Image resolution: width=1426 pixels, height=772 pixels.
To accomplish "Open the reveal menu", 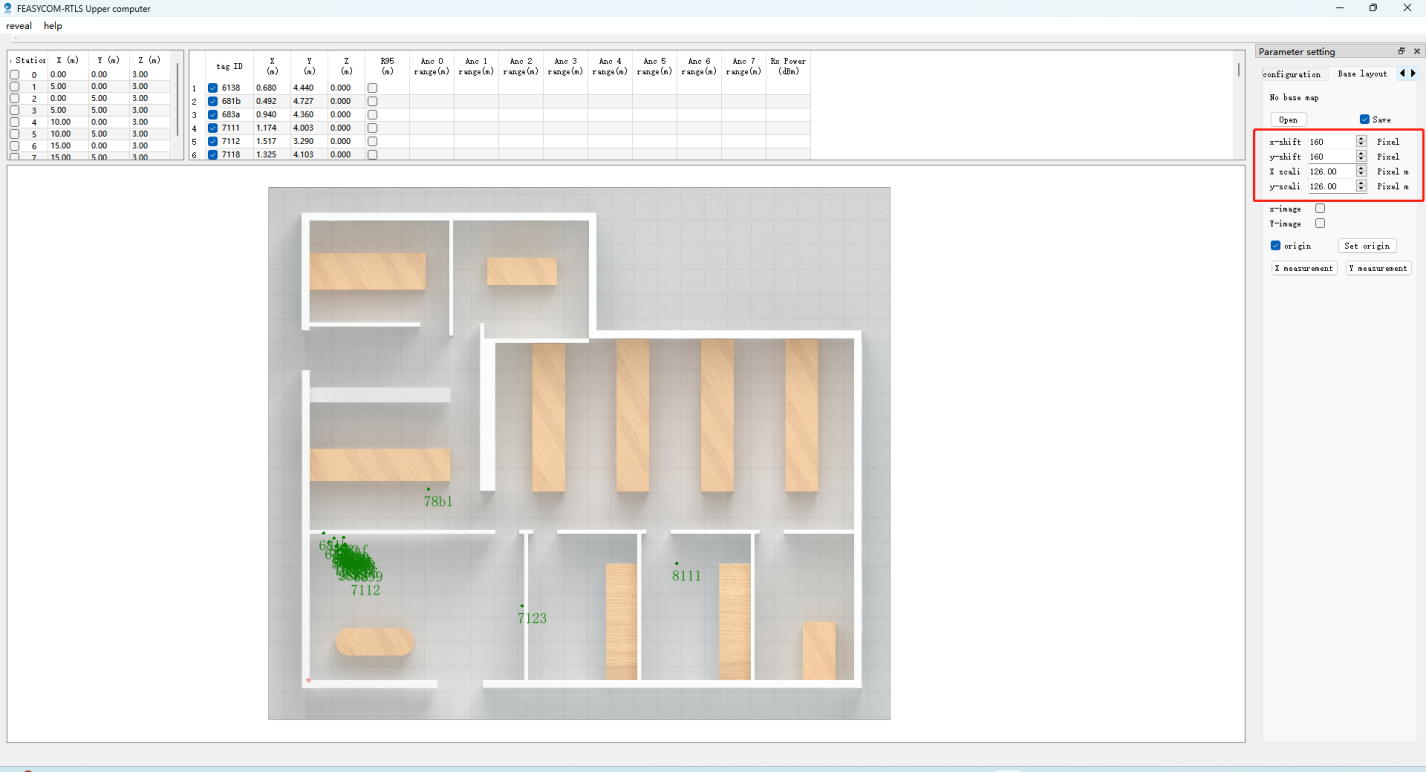I will coord(19,25).
